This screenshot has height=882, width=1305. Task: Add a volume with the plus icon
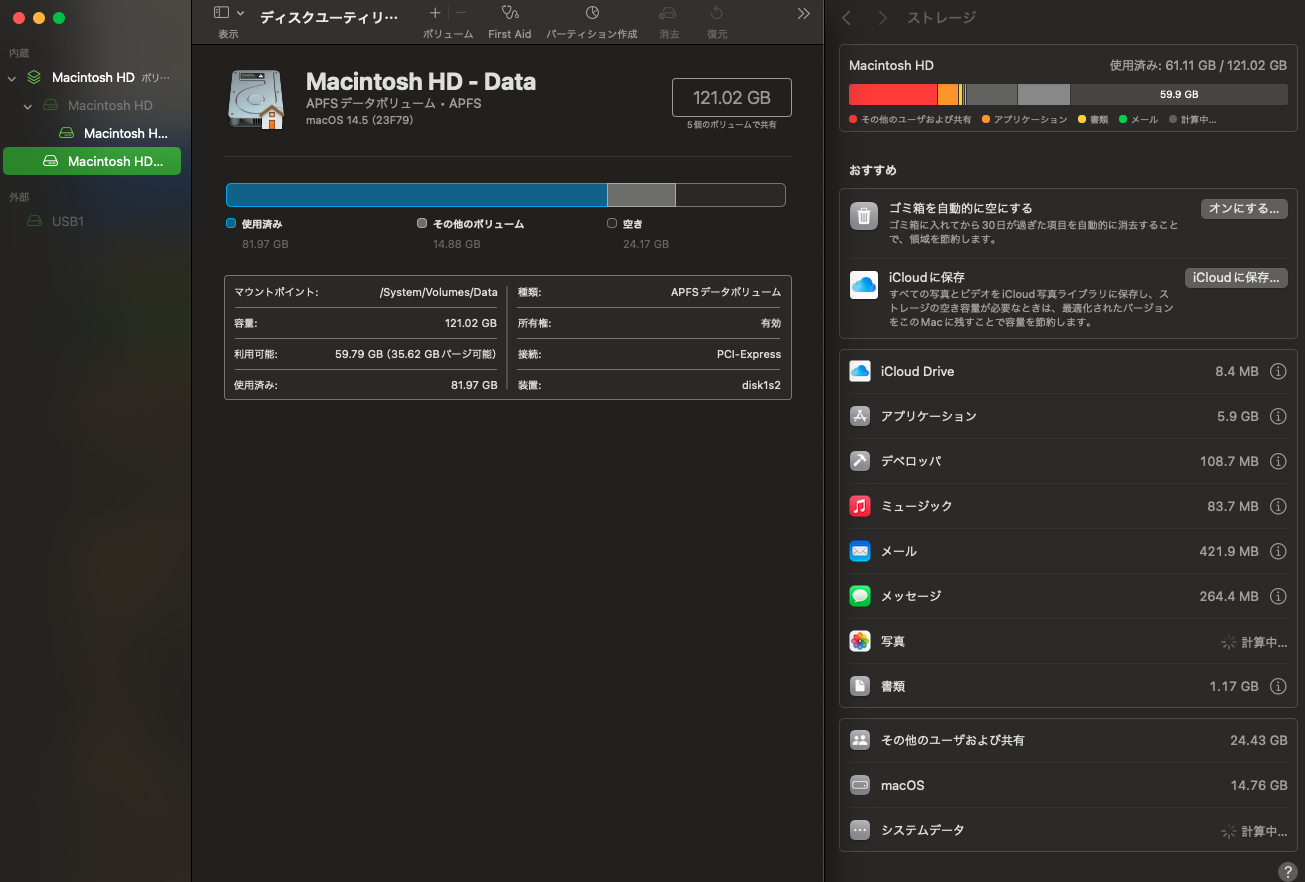(434, 14)
